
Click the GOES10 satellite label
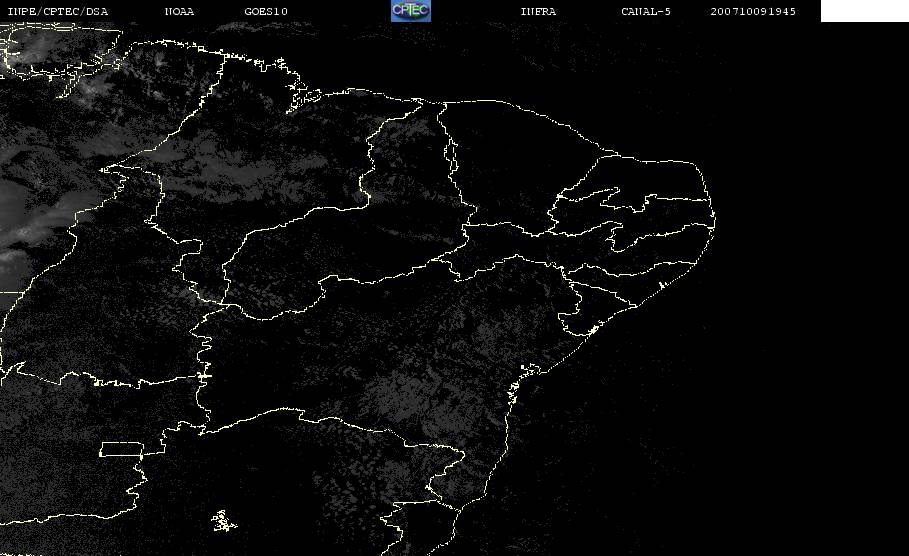click(x=266, y=12)
